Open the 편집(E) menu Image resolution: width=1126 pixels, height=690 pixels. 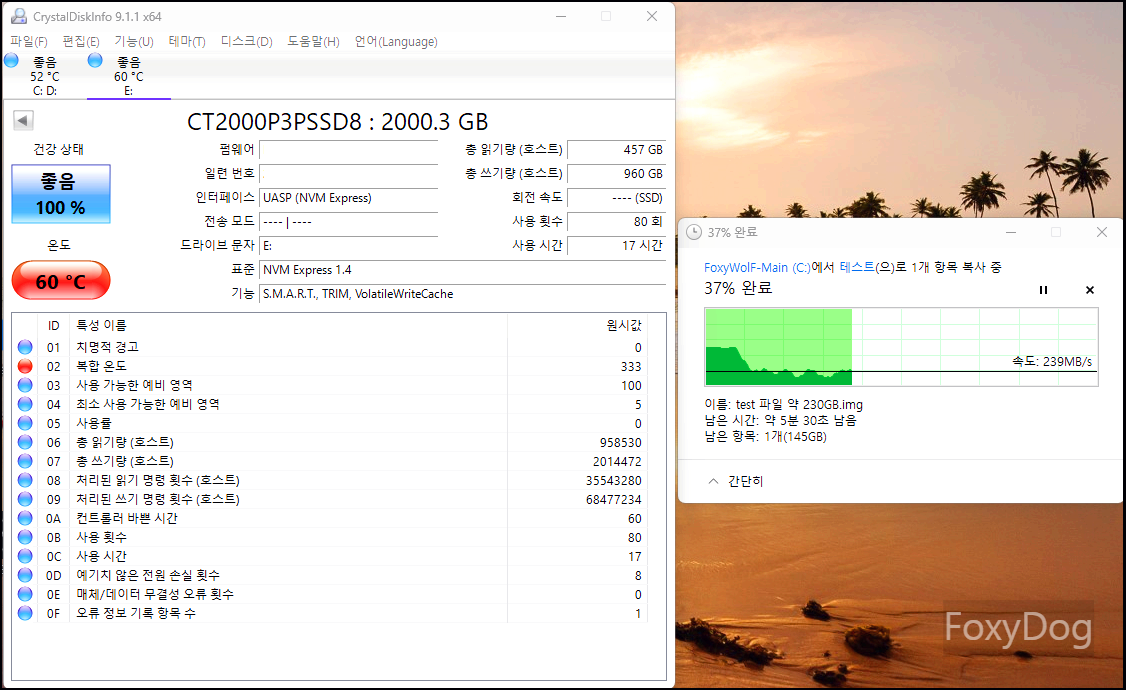coord(80,42)
